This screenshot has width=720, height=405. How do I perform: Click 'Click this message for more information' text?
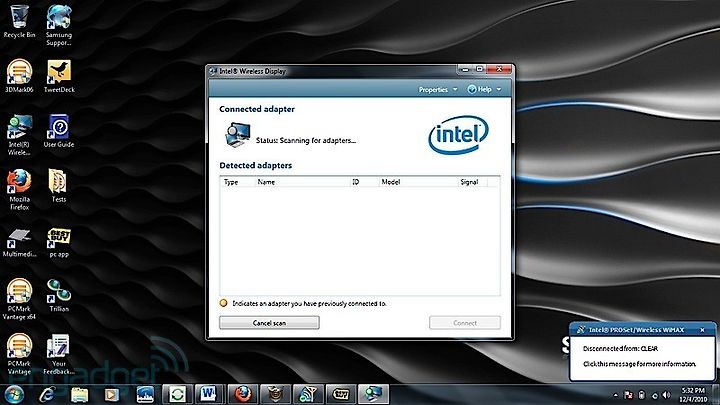tap(639, 364)
